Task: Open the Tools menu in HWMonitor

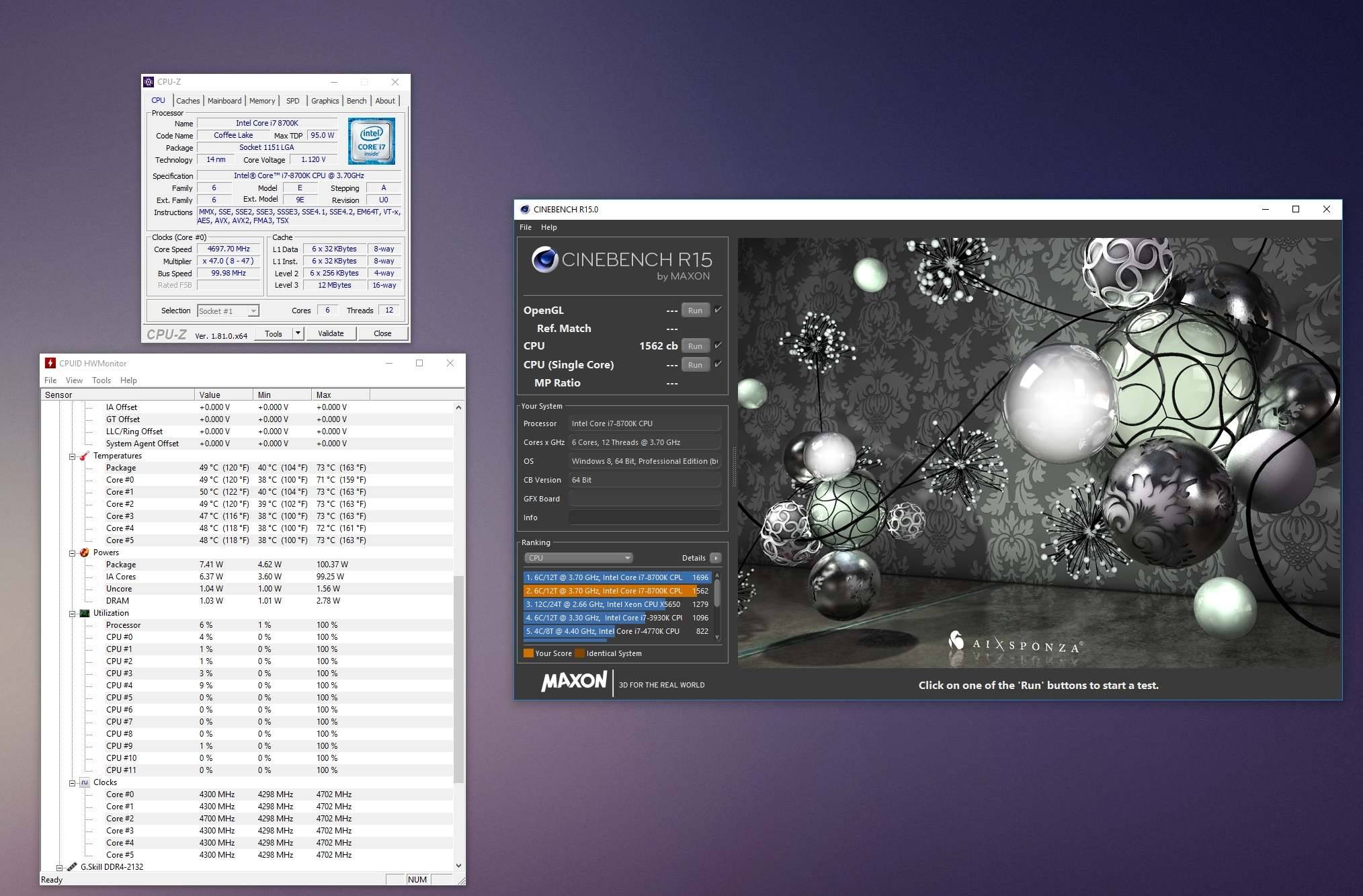Action: pyautogui.click(x=101, y=380)
